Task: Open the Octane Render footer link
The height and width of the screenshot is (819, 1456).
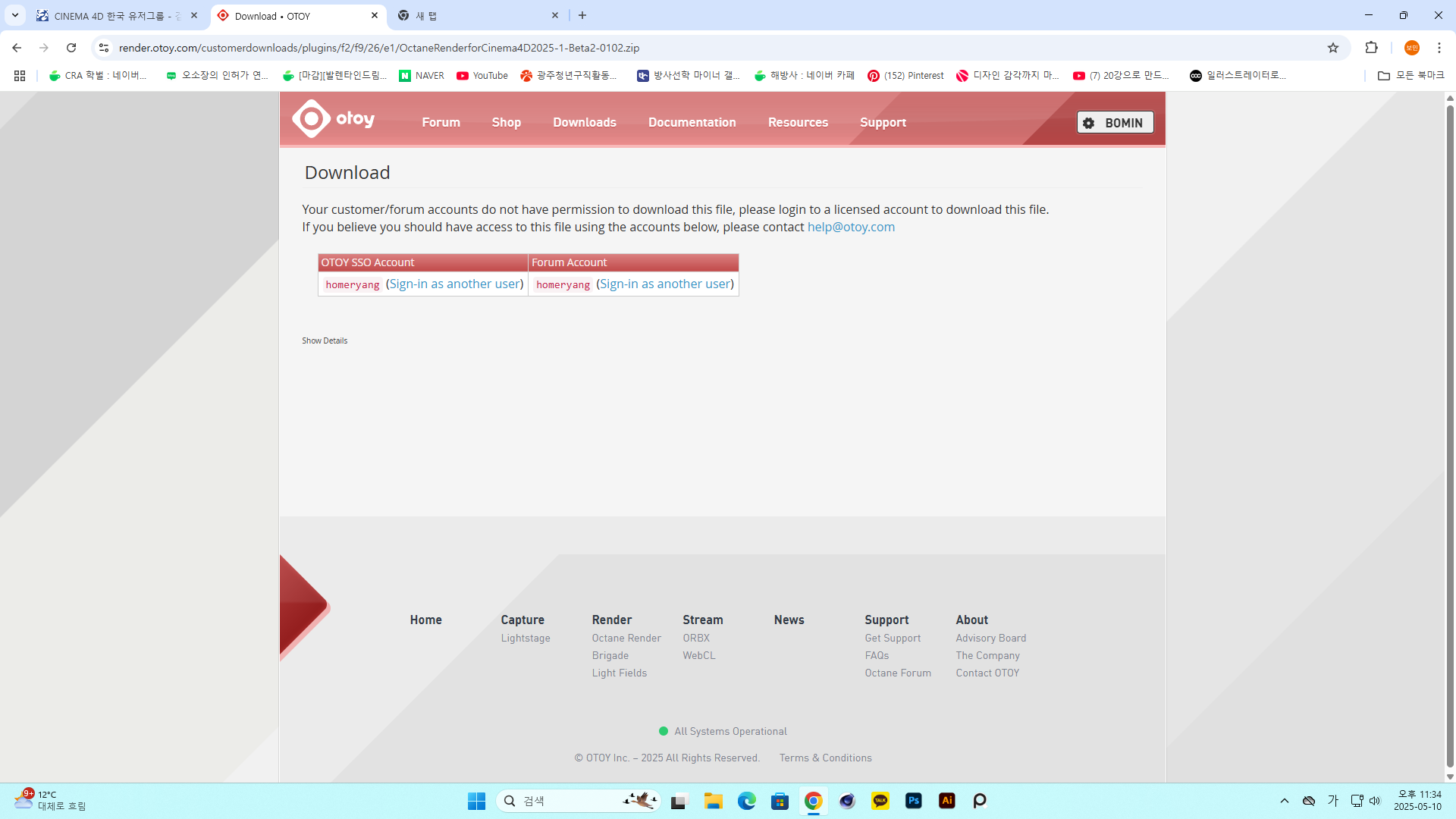Action: click(626, 638)
